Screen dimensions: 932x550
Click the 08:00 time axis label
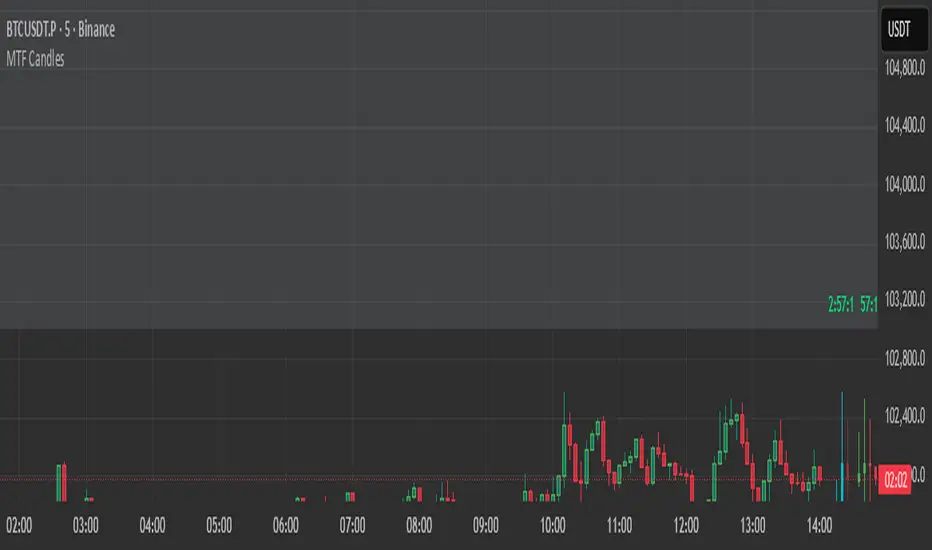pos(419,526)
